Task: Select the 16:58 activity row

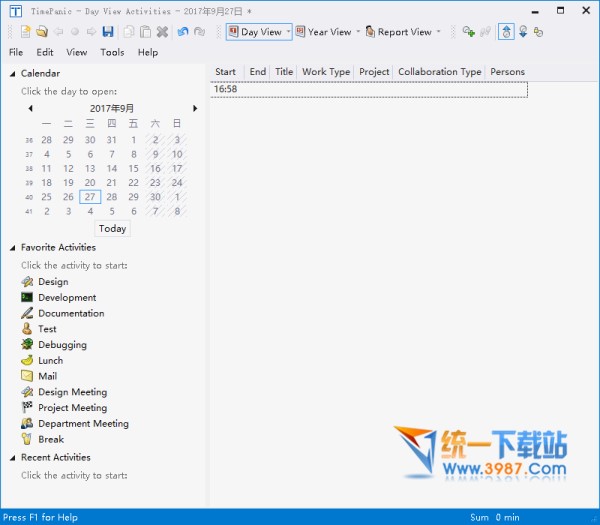Action: click(x=369, y=90)
